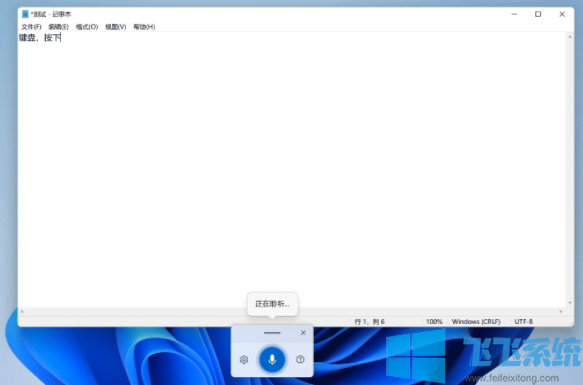Click the microphone button in voice typing

[272, 359]
